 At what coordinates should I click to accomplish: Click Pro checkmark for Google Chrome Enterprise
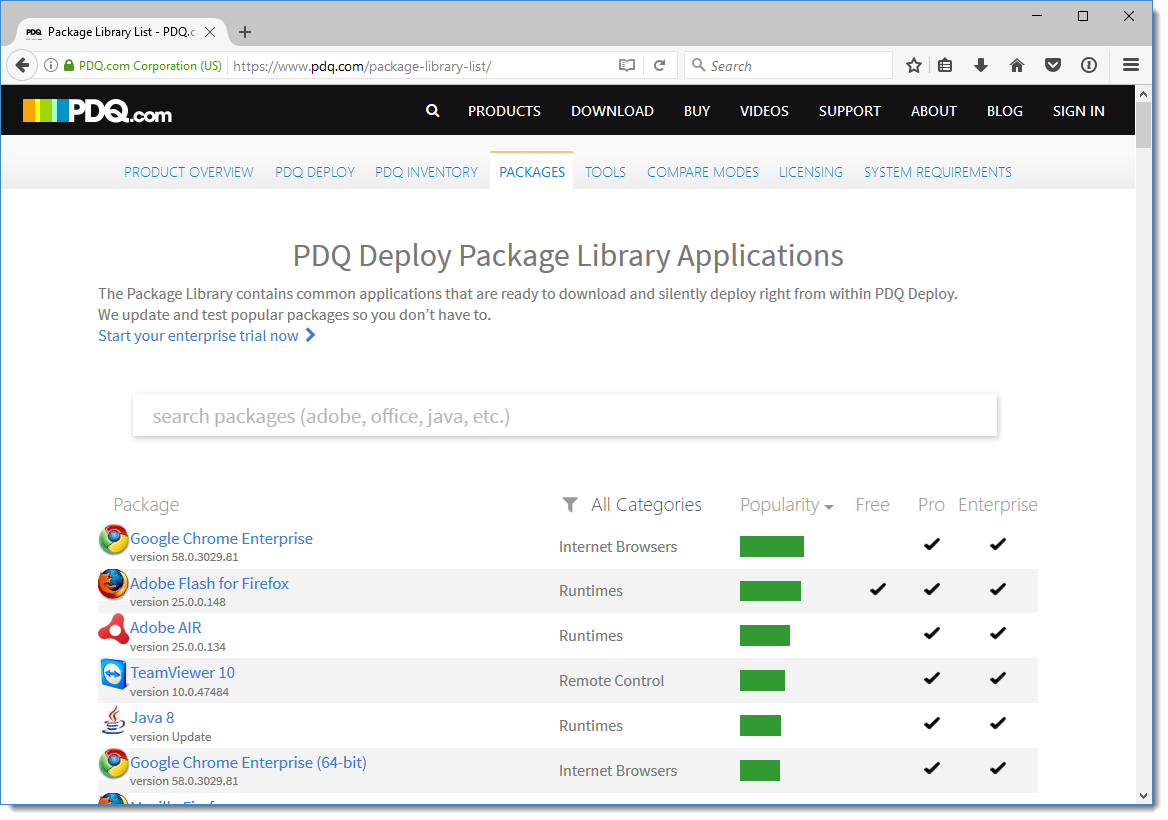click(x=931, y=545)
